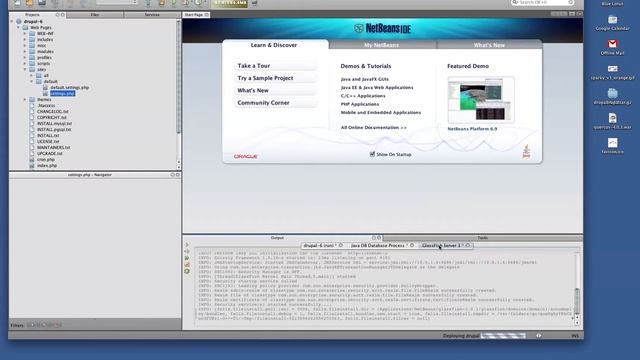Select the sparky_v1_orange.gif desktop file

click(x=612, y=72)
